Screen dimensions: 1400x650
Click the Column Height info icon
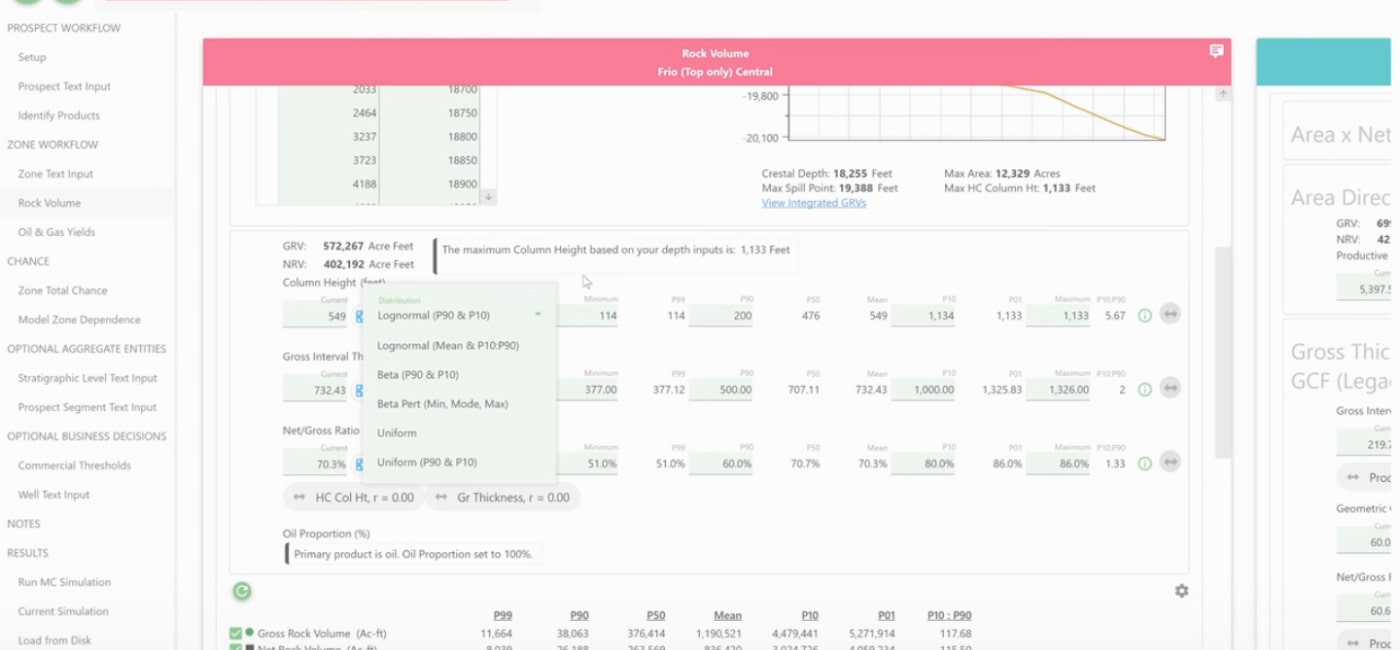coord(1145,315)
